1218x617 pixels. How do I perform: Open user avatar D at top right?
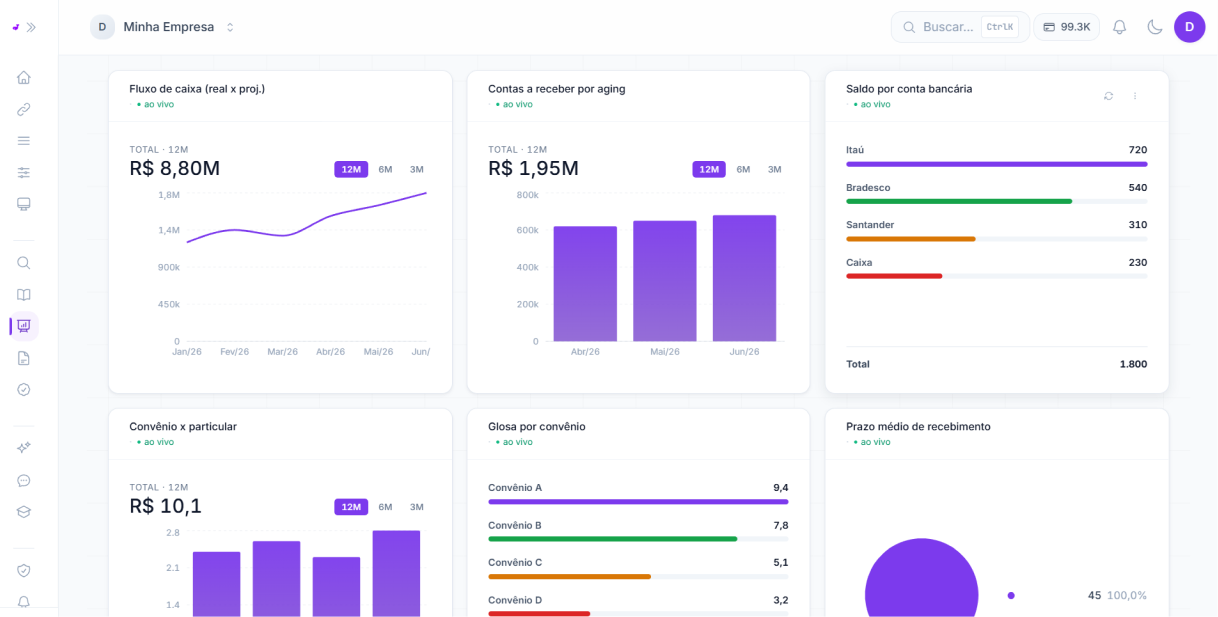tap(1189, 27)
